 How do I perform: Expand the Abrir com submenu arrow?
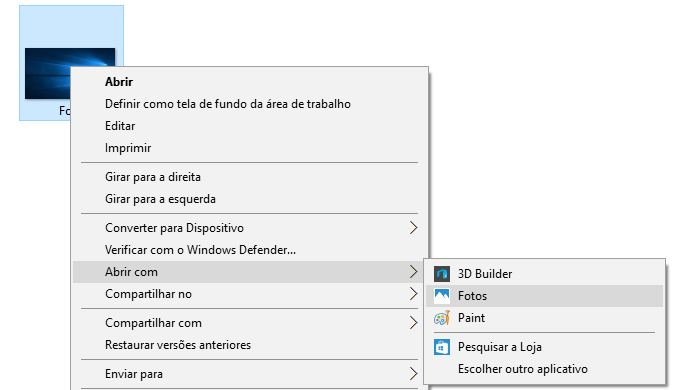413,272
